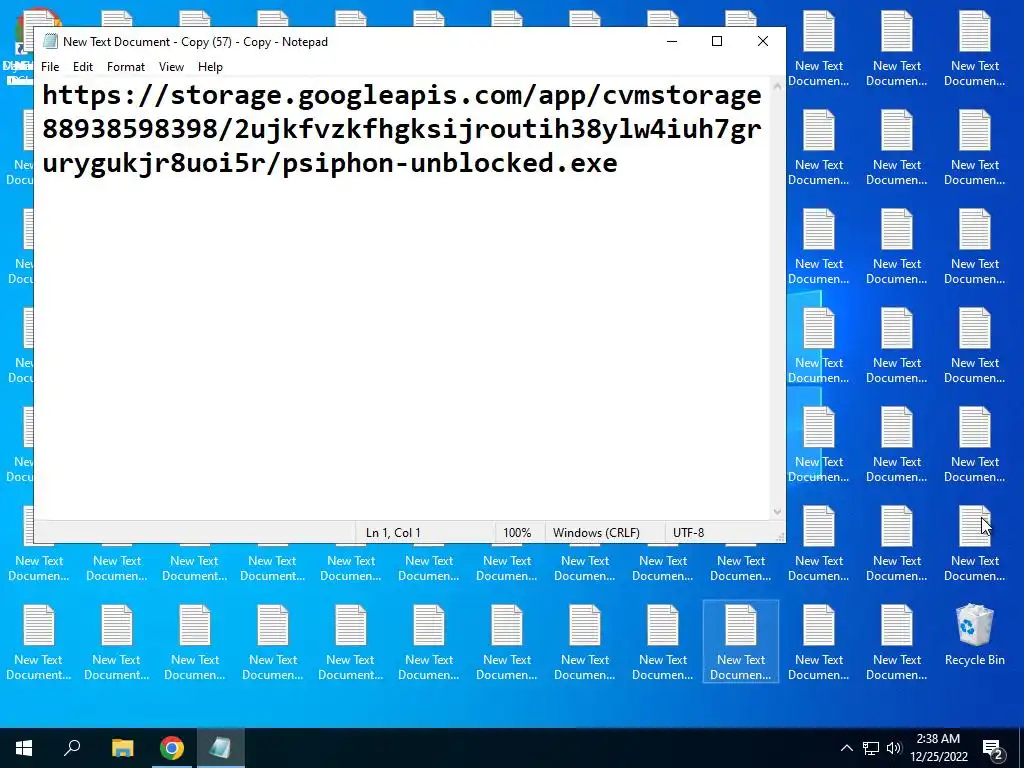
Task: Open the notification center icon
Action: [993, 749]
